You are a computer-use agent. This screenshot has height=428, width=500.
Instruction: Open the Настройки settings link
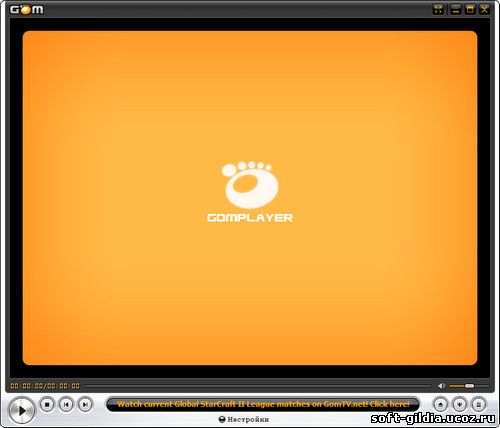click(248, 419)
